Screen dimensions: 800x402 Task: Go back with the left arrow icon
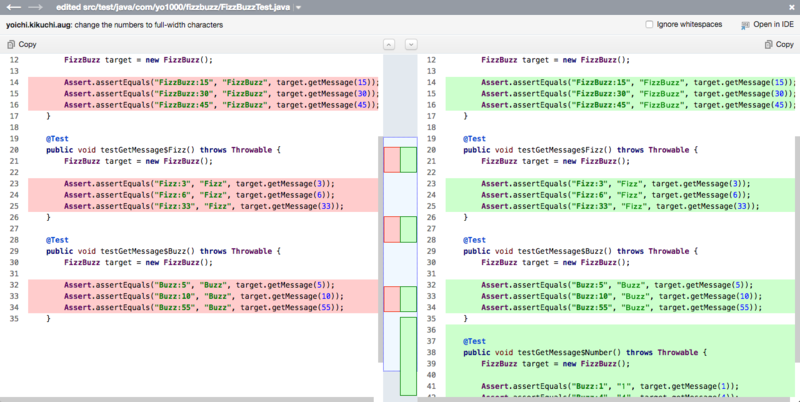(13, 7)
